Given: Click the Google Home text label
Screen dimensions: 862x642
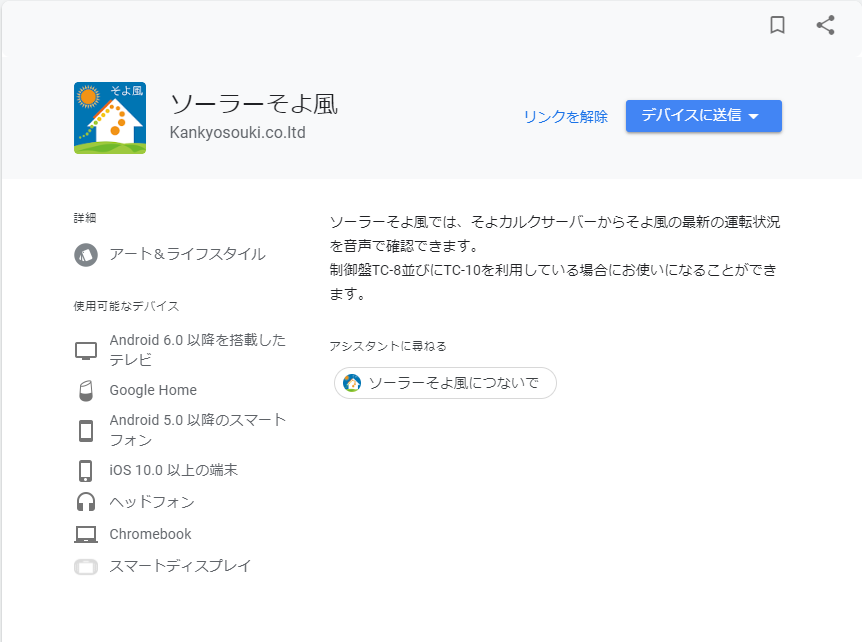Looking at the screenshot, I should click(153, 390).
